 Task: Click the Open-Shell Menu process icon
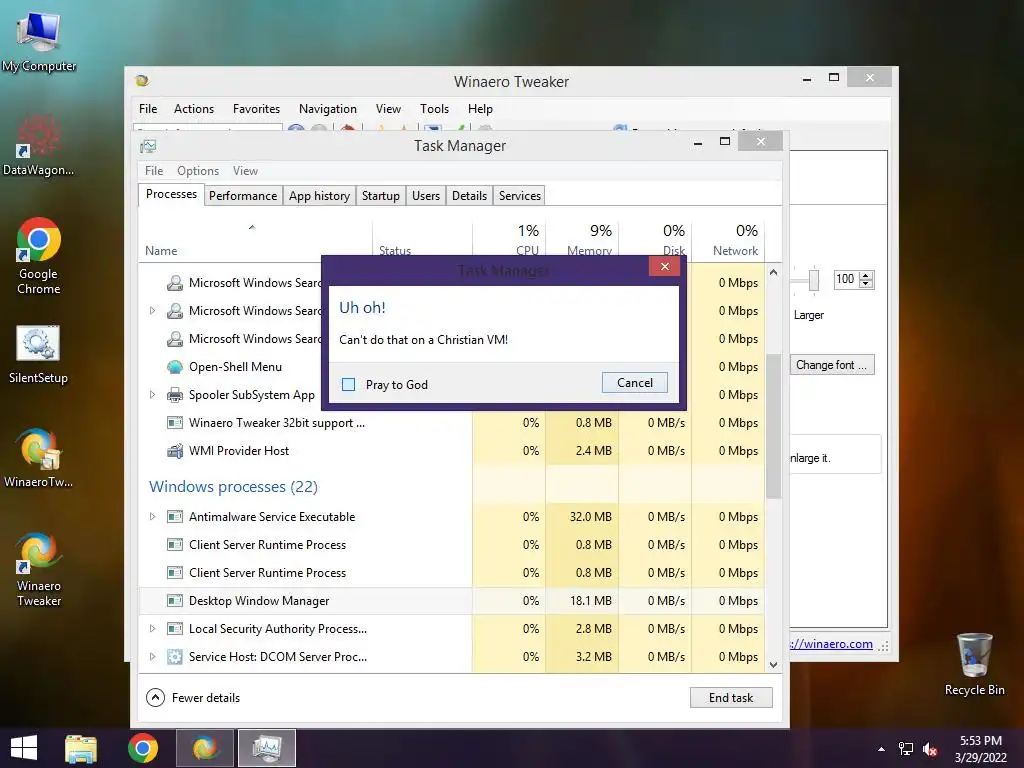(174, 367)
